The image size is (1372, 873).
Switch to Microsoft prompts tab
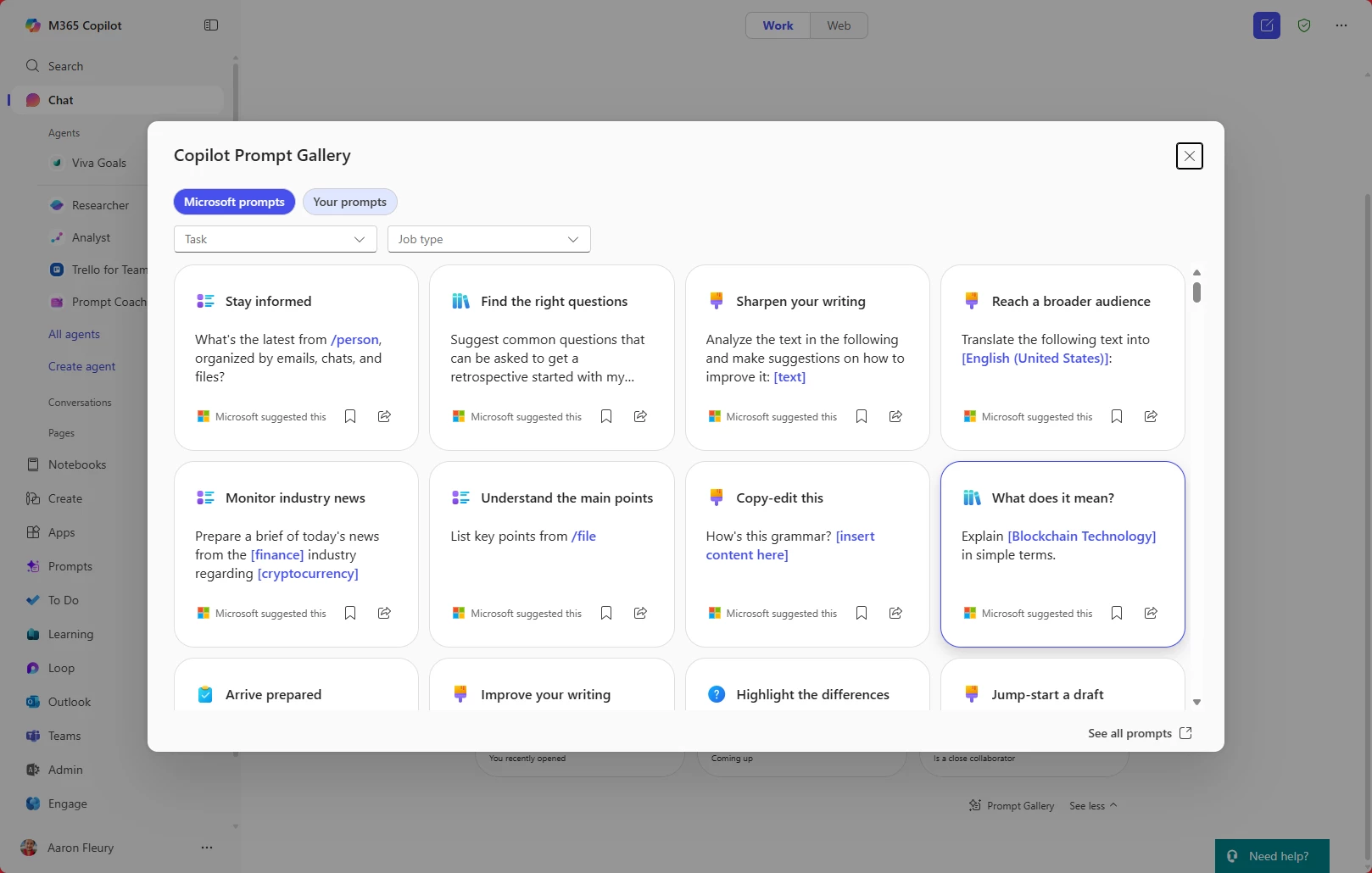coord(234,202)
